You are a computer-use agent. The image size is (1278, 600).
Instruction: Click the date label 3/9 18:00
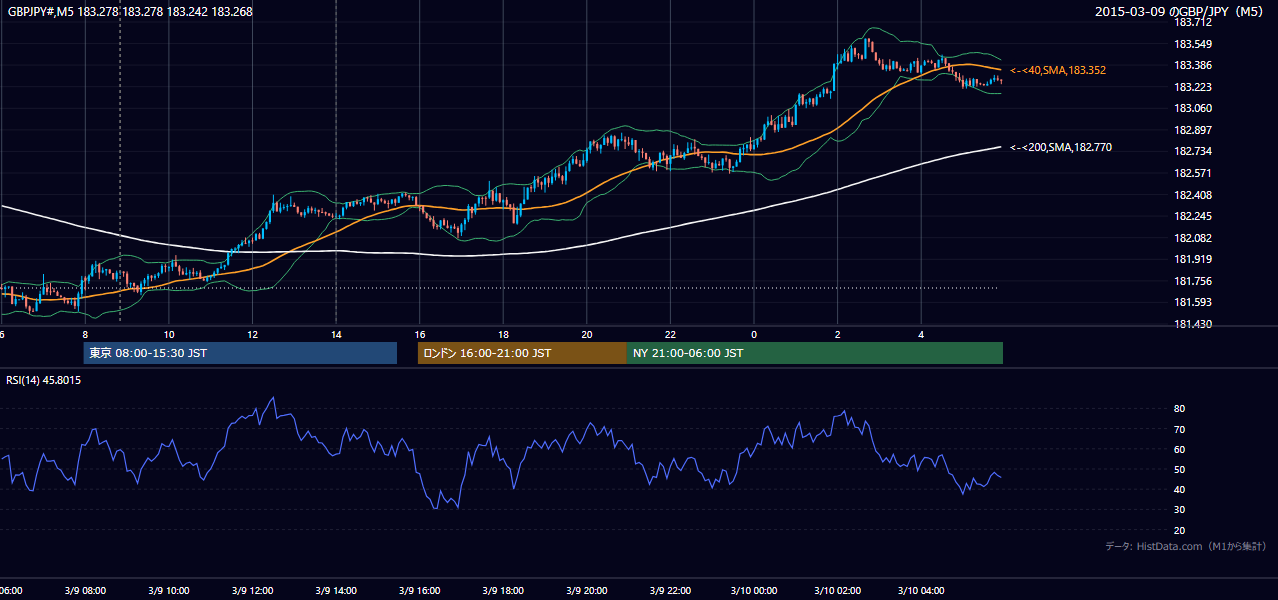click(503, 591)
